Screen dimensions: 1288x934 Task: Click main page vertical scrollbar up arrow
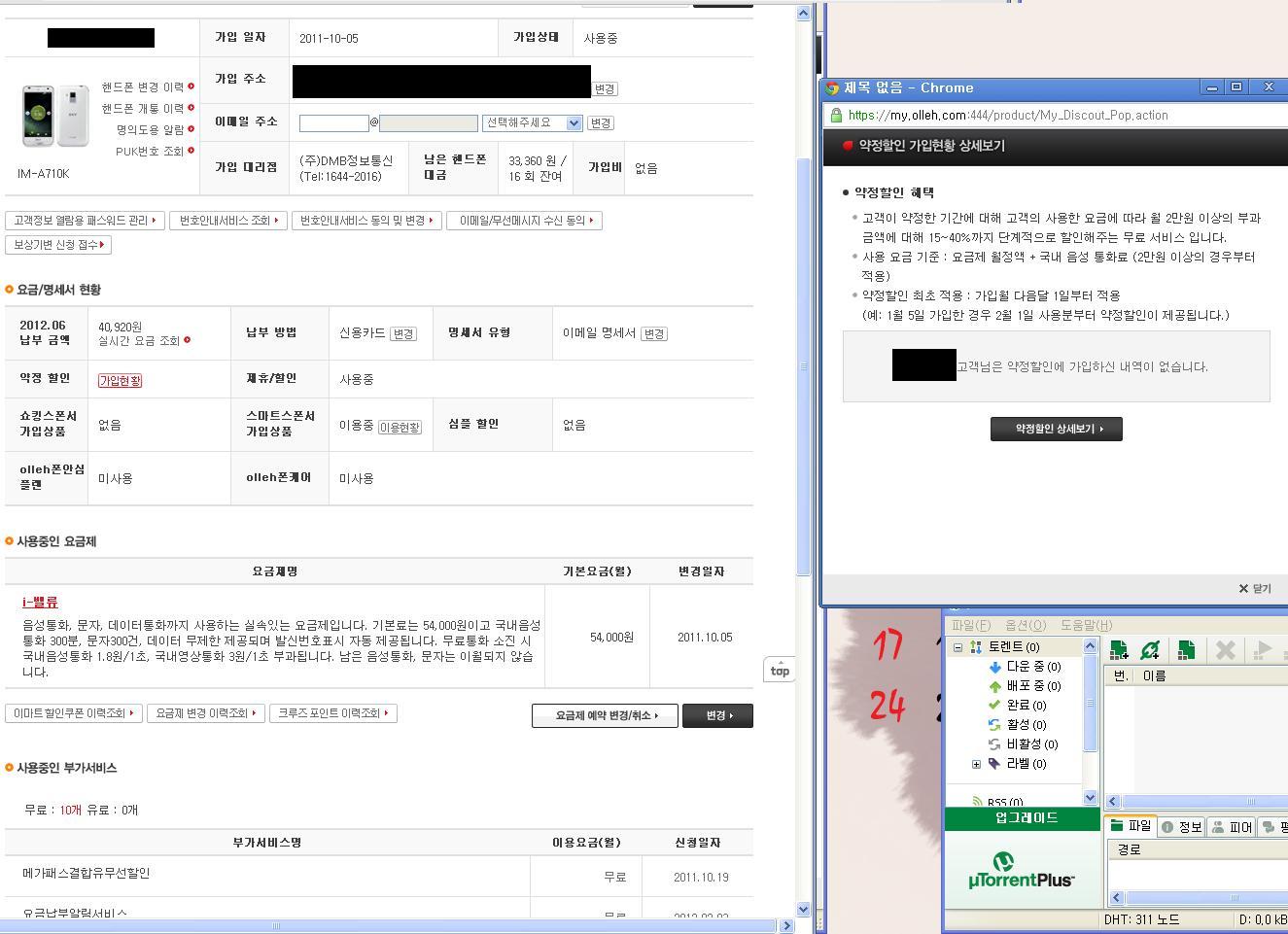click(x=803, y=13)
